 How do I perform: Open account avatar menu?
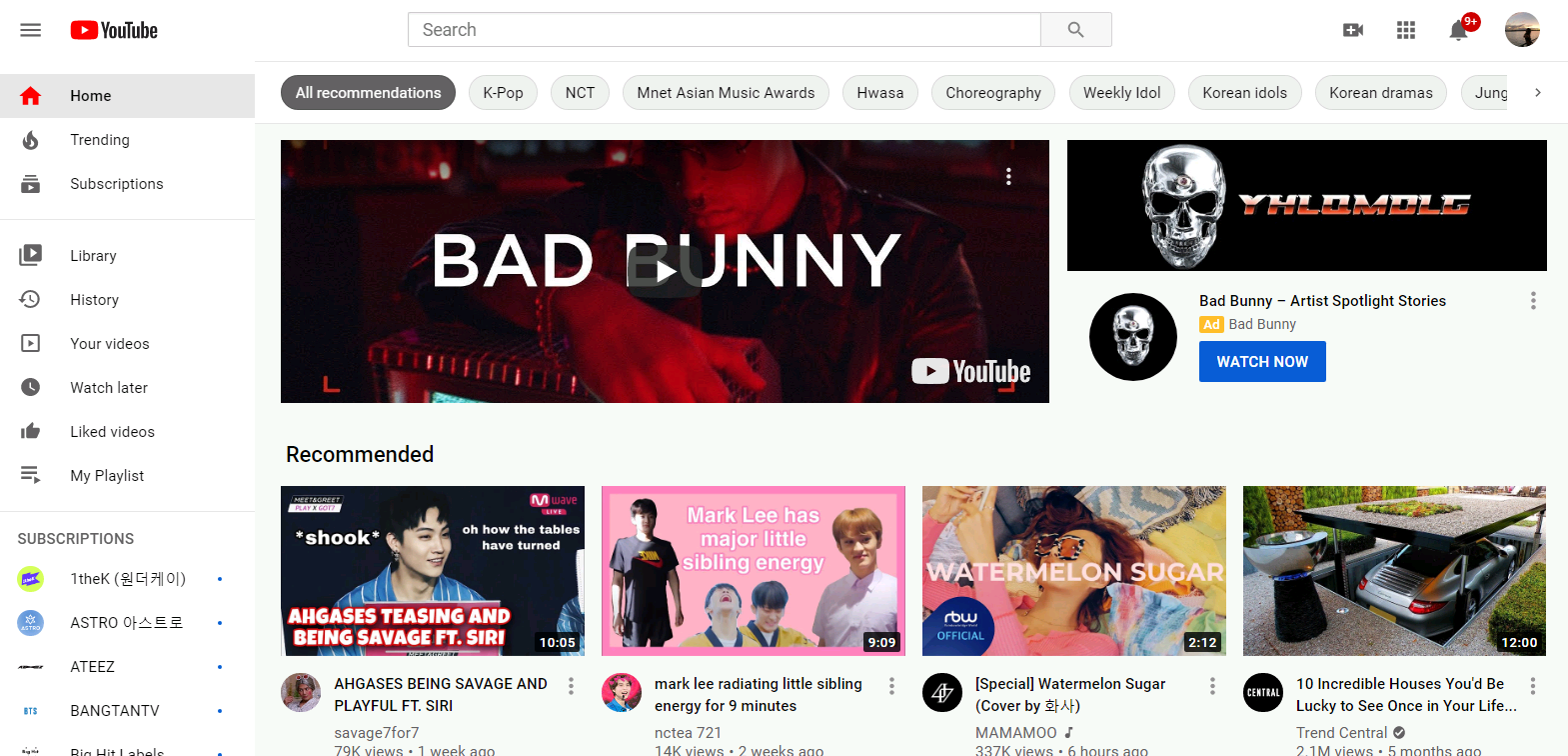pos(1522,30)
